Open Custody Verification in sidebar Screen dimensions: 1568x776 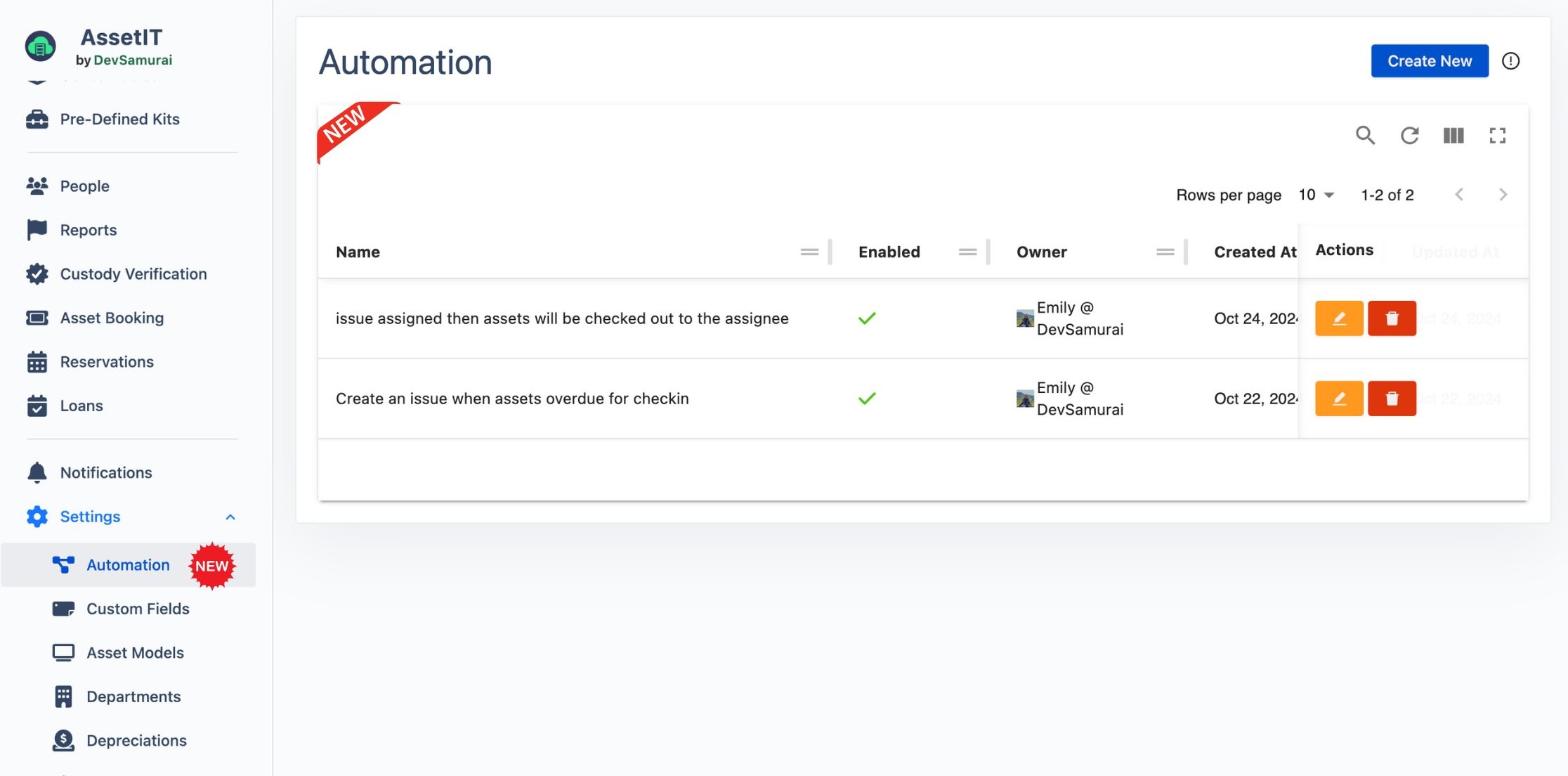(x=133, y=274)
